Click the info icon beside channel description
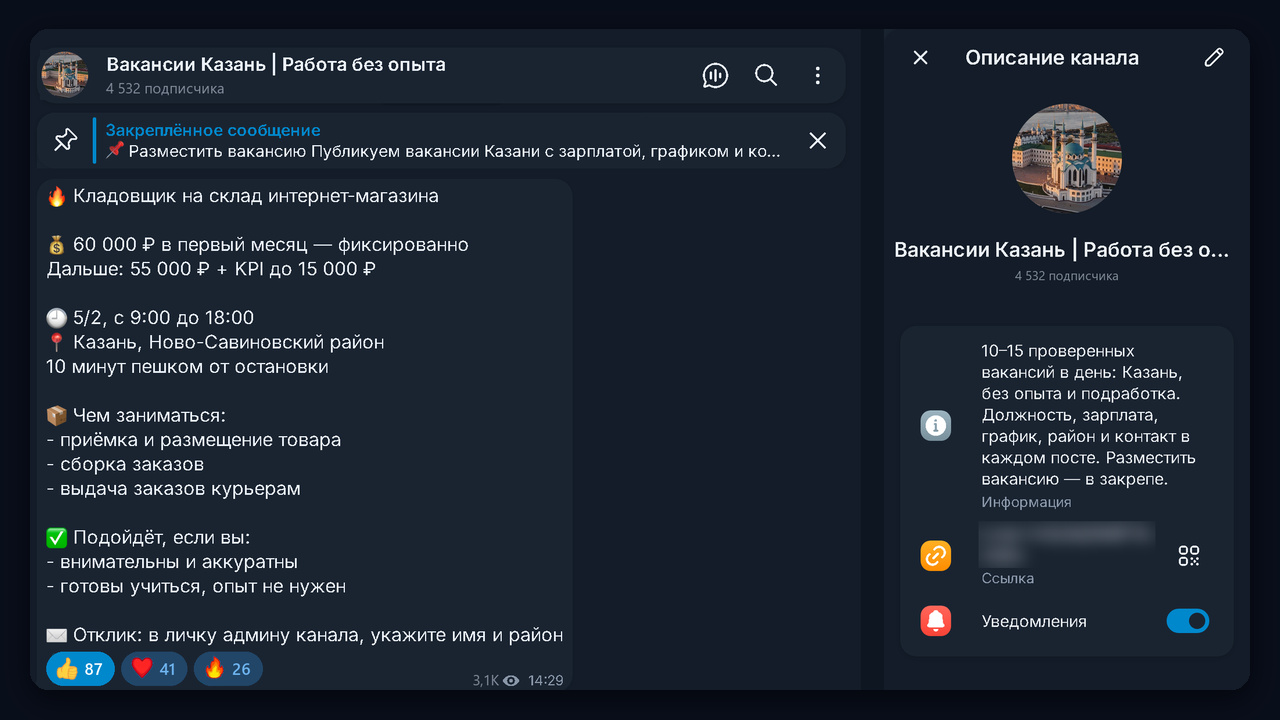This screenshot has width=1280, height=720. (x=936, y=426)
